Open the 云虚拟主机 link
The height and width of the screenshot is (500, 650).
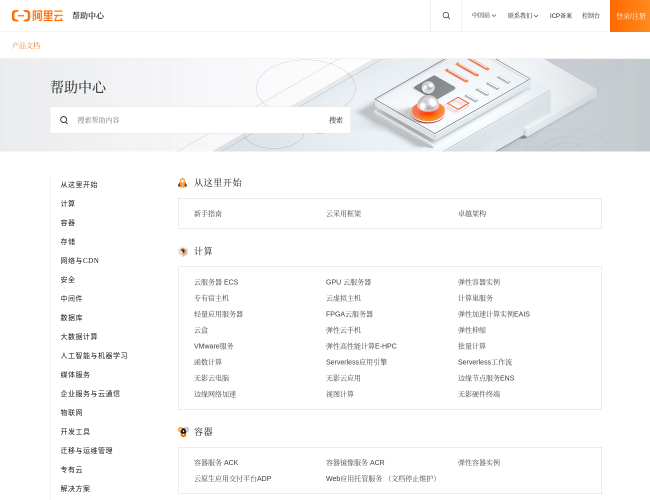click(343, 298)
